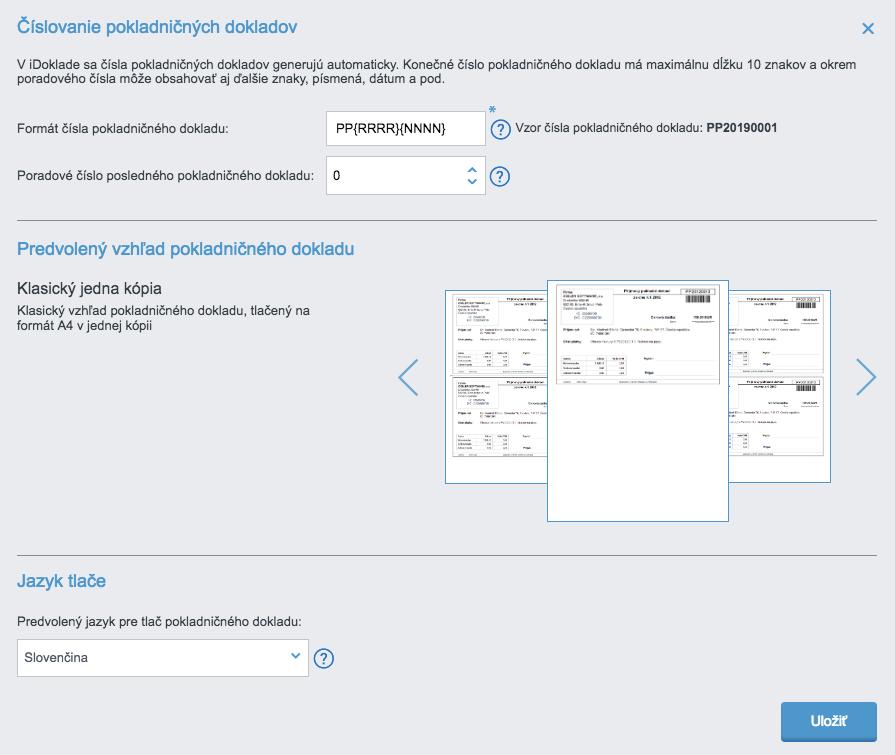Expand the Slovenčina language dropdown

tap(163, 658)
